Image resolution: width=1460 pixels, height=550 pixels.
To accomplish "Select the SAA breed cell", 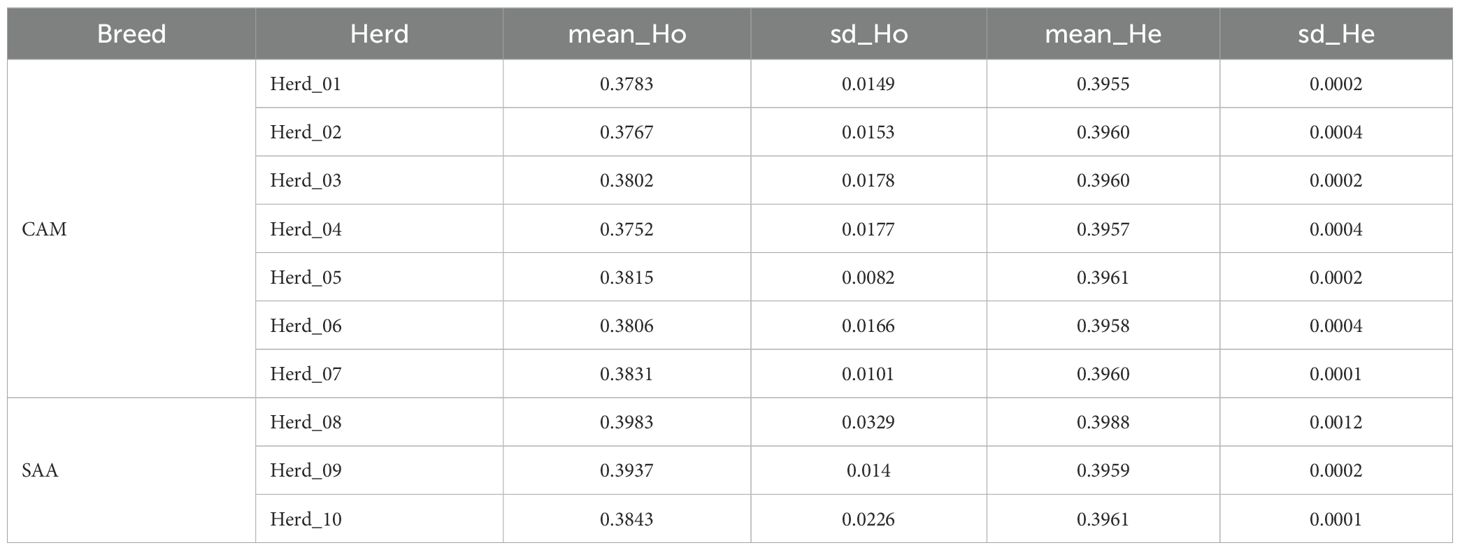I will pos(38,471).
